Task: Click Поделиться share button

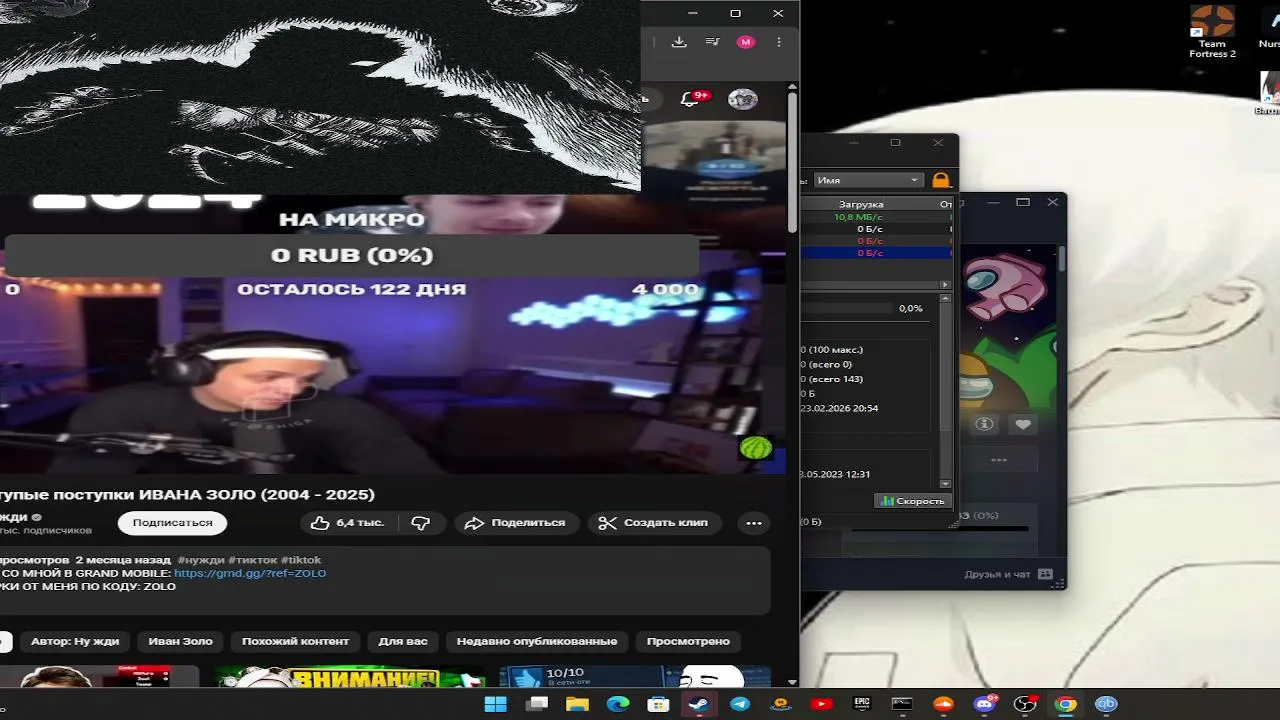Action: (x=515, y=523)
